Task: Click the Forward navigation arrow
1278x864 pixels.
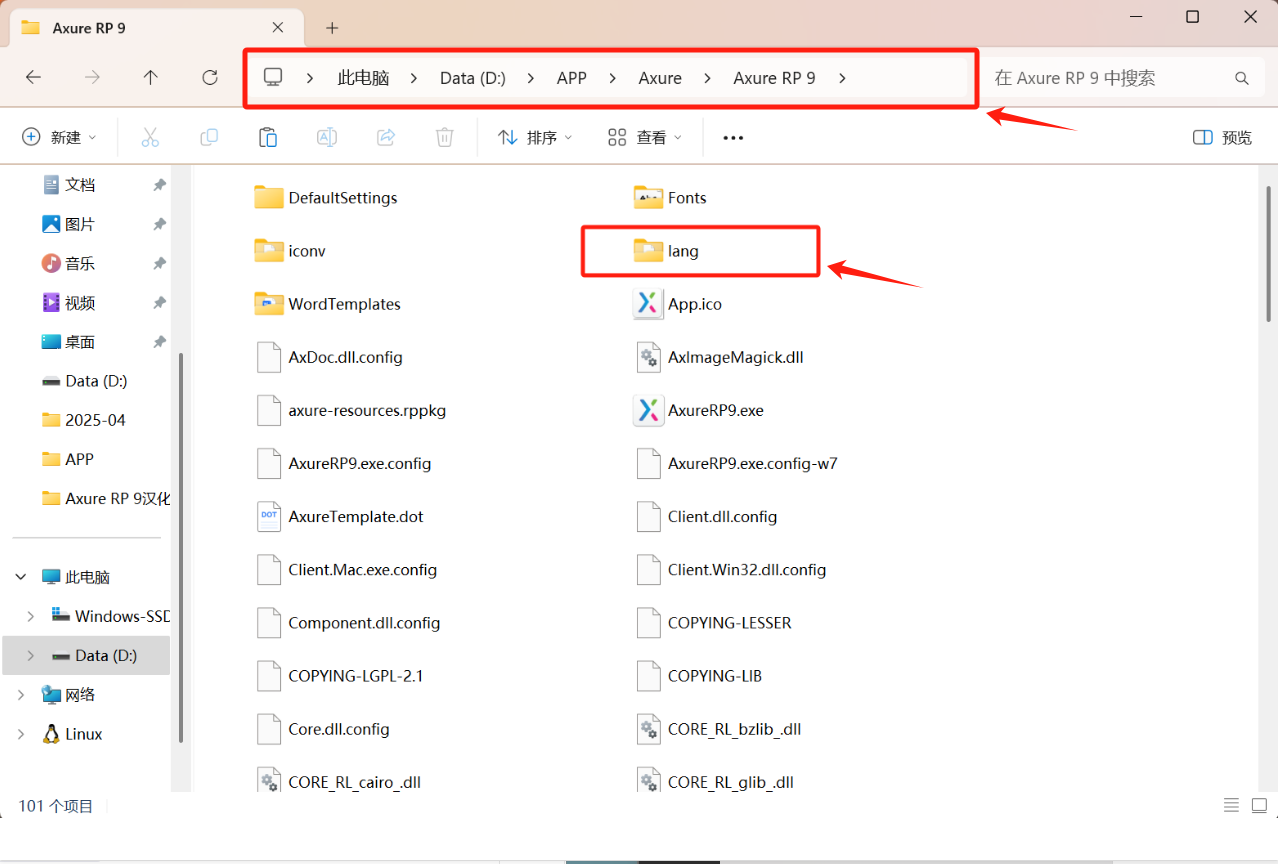Action: [x=92, y=77]
